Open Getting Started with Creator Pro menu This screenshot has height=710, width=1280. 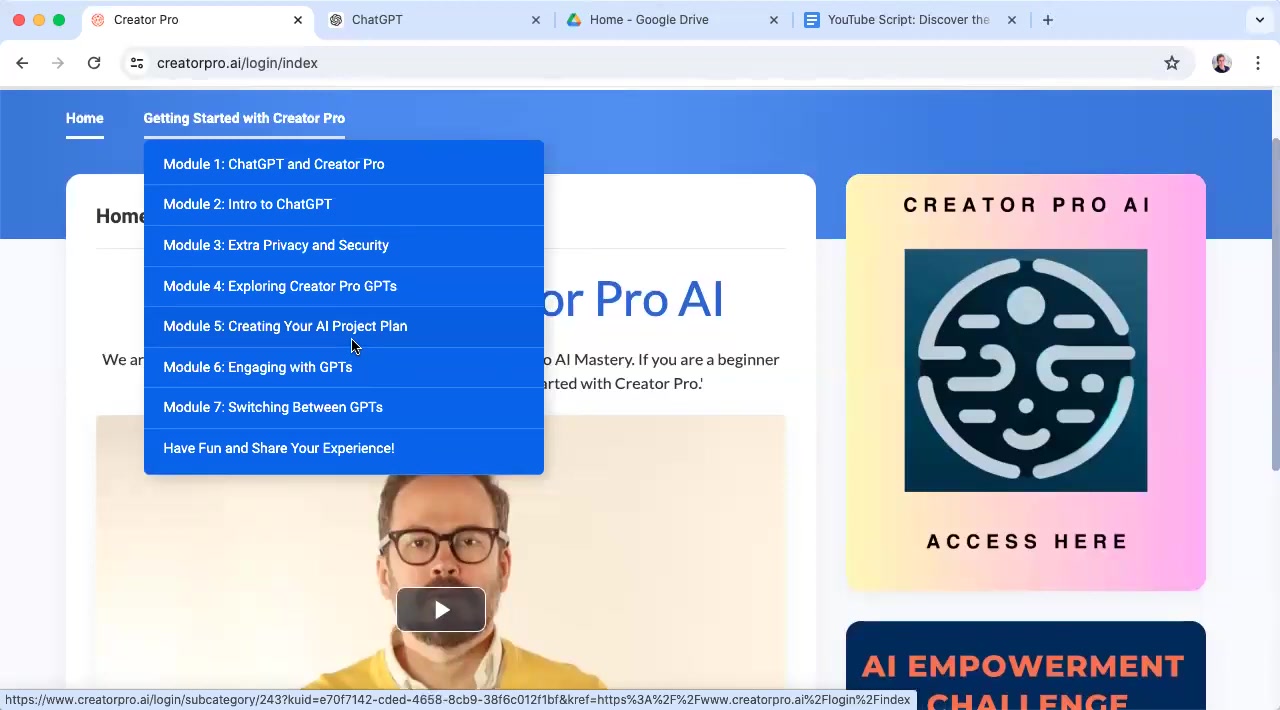(x=244, y=118)
